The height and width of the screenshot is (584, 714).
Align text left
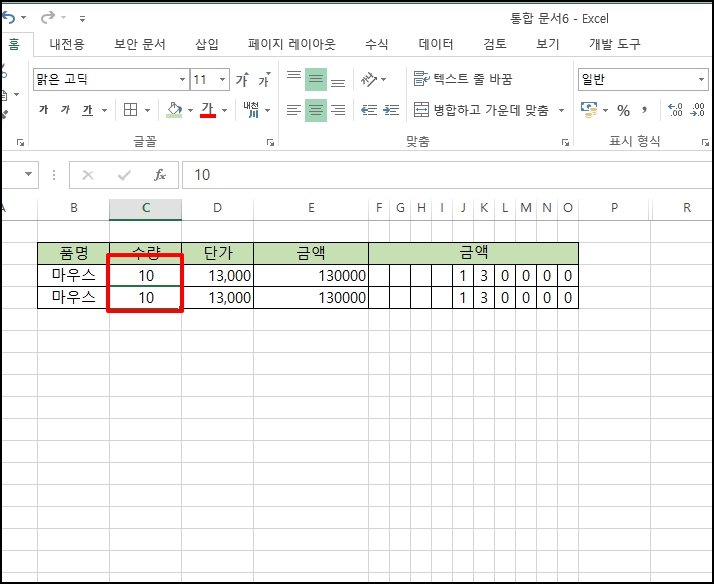[294, 110]
